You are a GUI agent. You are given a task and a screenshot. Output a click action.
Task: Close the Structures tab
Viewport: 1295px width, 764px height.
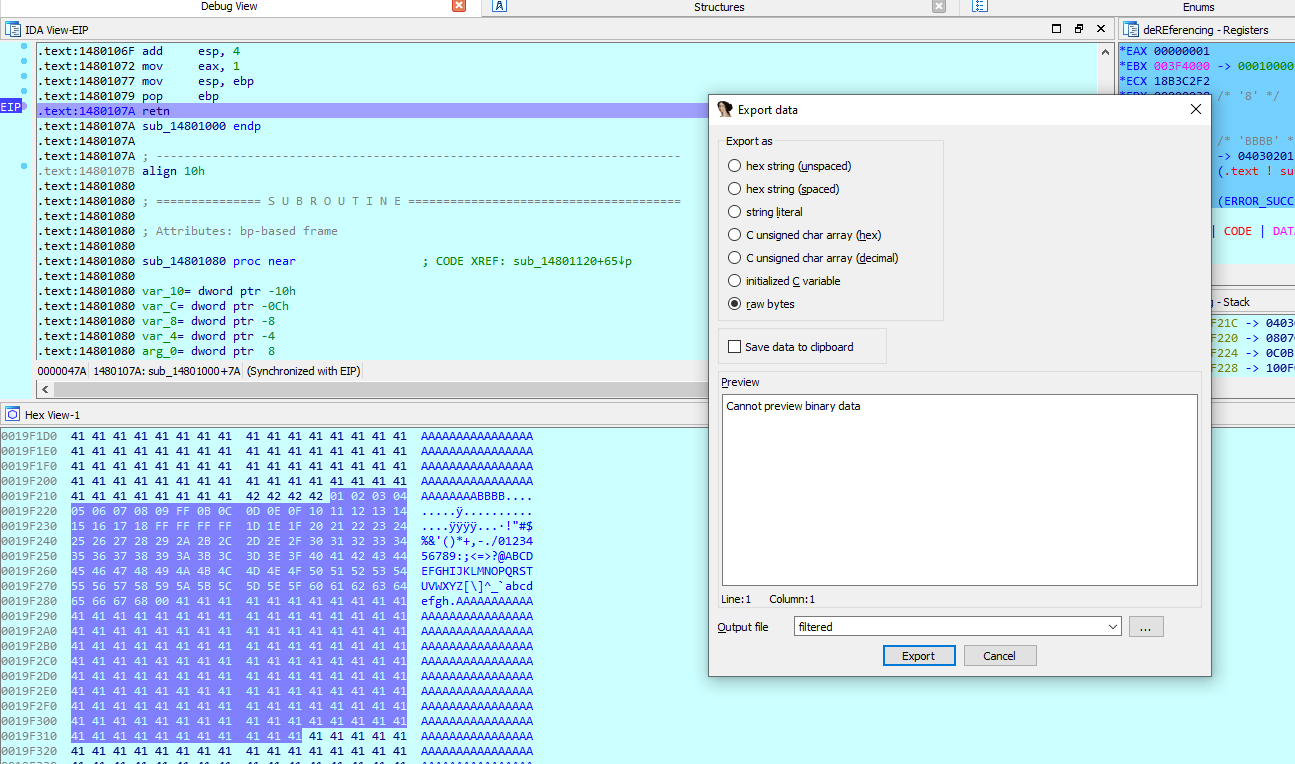click(939, 6)
